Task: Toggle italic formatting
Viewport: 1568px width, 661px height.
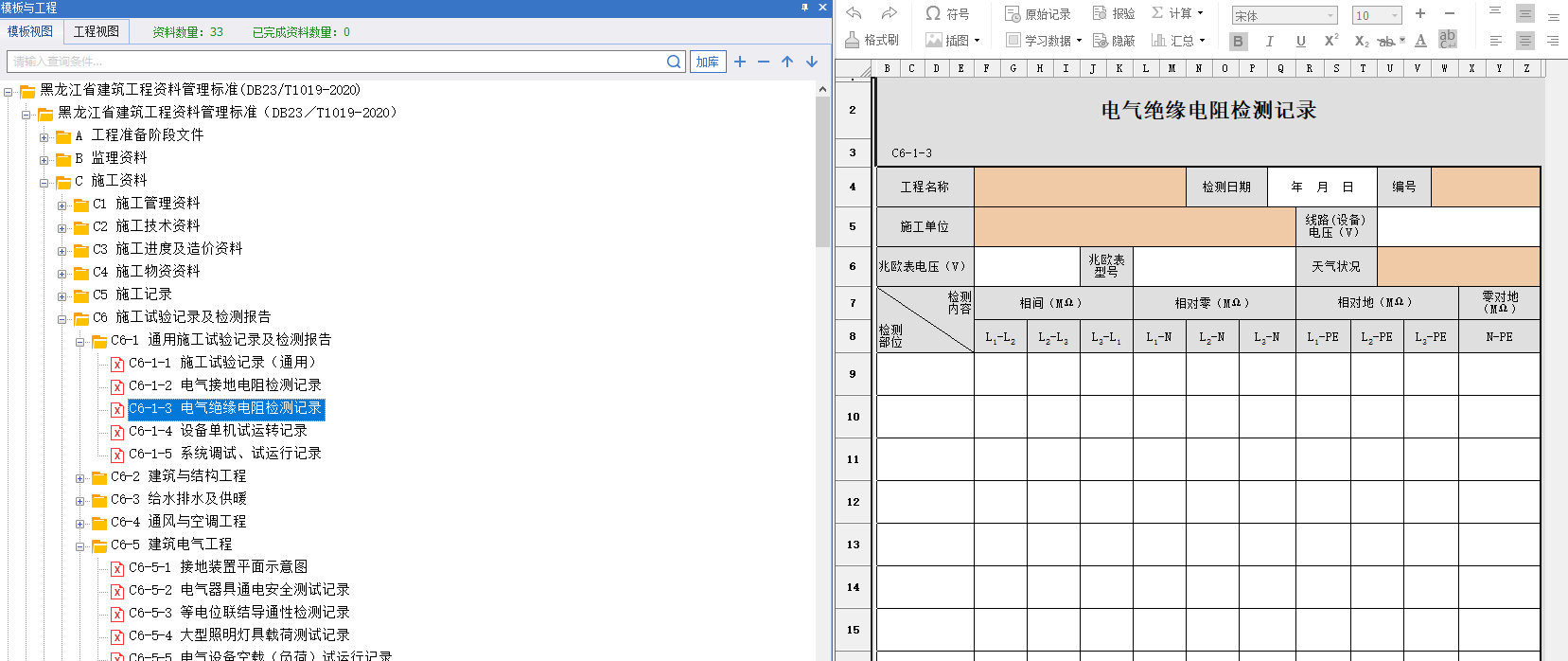Action: [1270, 41]
